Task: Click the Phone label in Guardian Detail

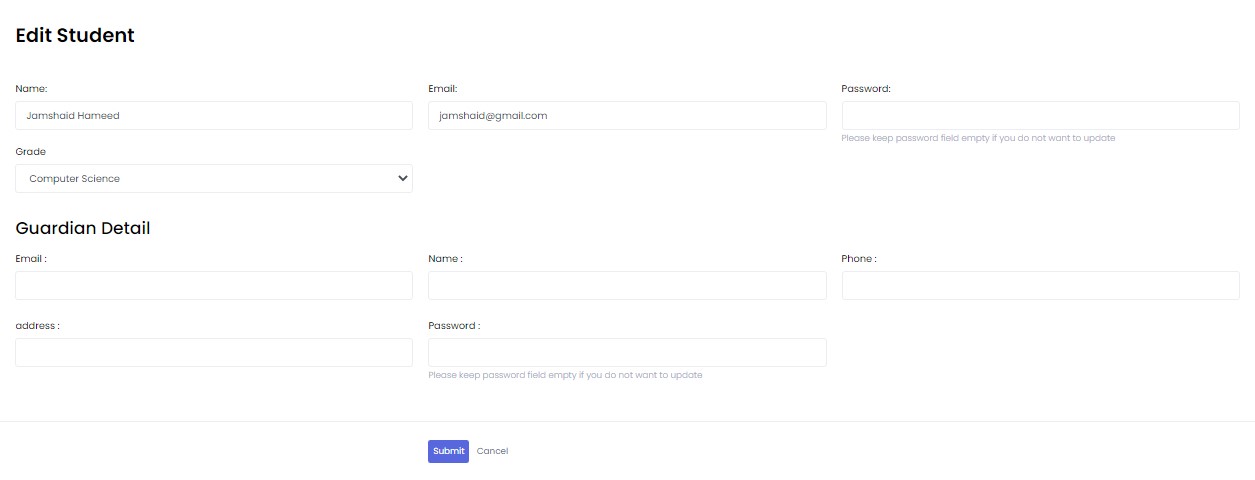Action: [x=858, y=259]
